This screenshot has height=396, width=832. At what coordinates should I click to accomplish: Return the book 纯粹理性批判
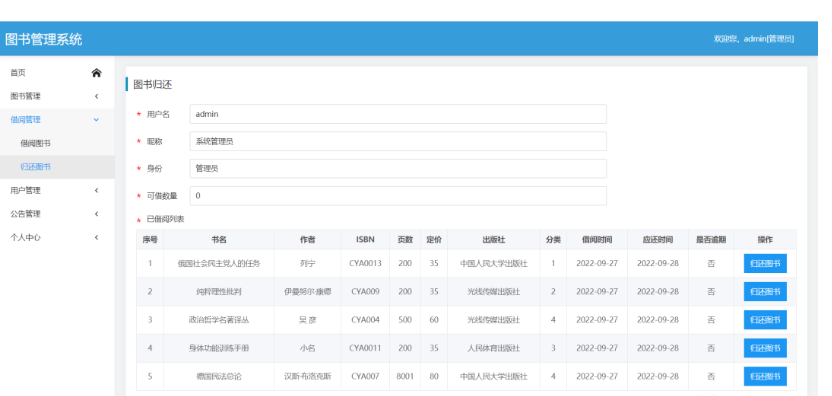click(765, 291)
